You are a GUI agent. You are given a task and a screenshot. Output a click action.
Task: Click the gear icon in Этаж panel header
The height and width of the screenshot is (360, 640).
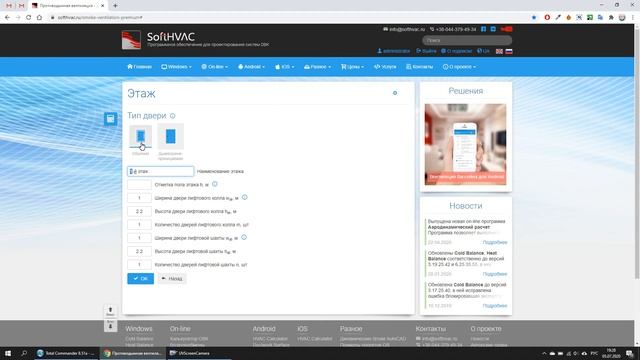click(395, 93)
